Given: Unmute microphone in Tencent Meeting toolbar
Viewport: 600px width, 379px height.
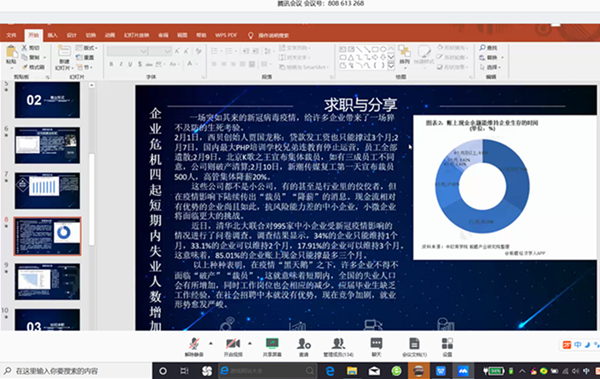Looking at the screenshot, I should coord(194,347).
